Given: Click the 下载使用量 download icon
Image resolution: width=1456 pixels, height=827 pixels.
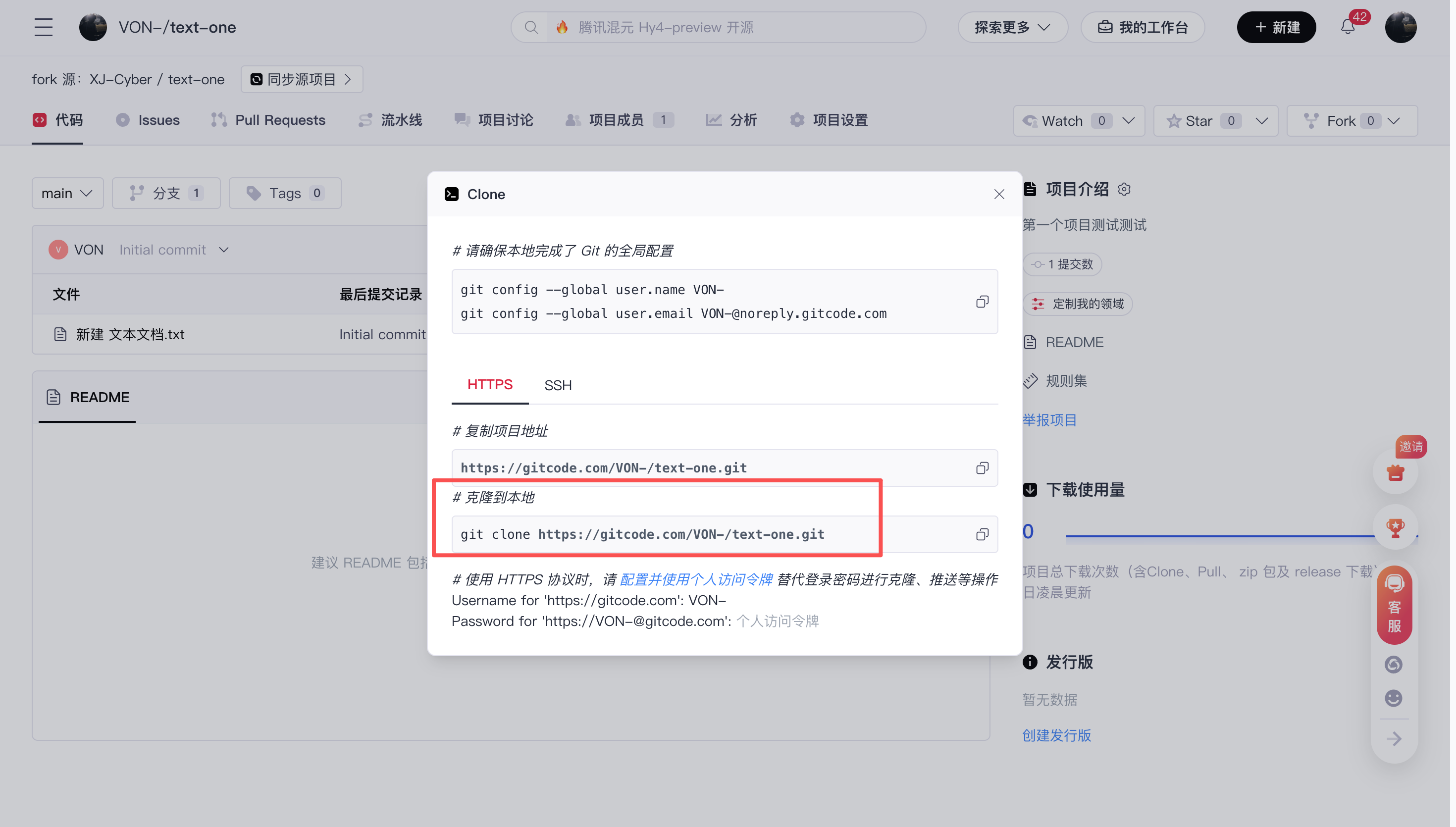Looking at the screenshot, I should click(x=1030, y=490).
